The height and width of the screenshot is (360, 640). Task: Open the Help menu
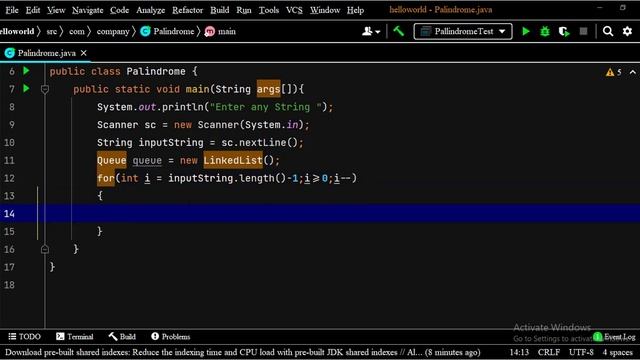tap(355, 10)
